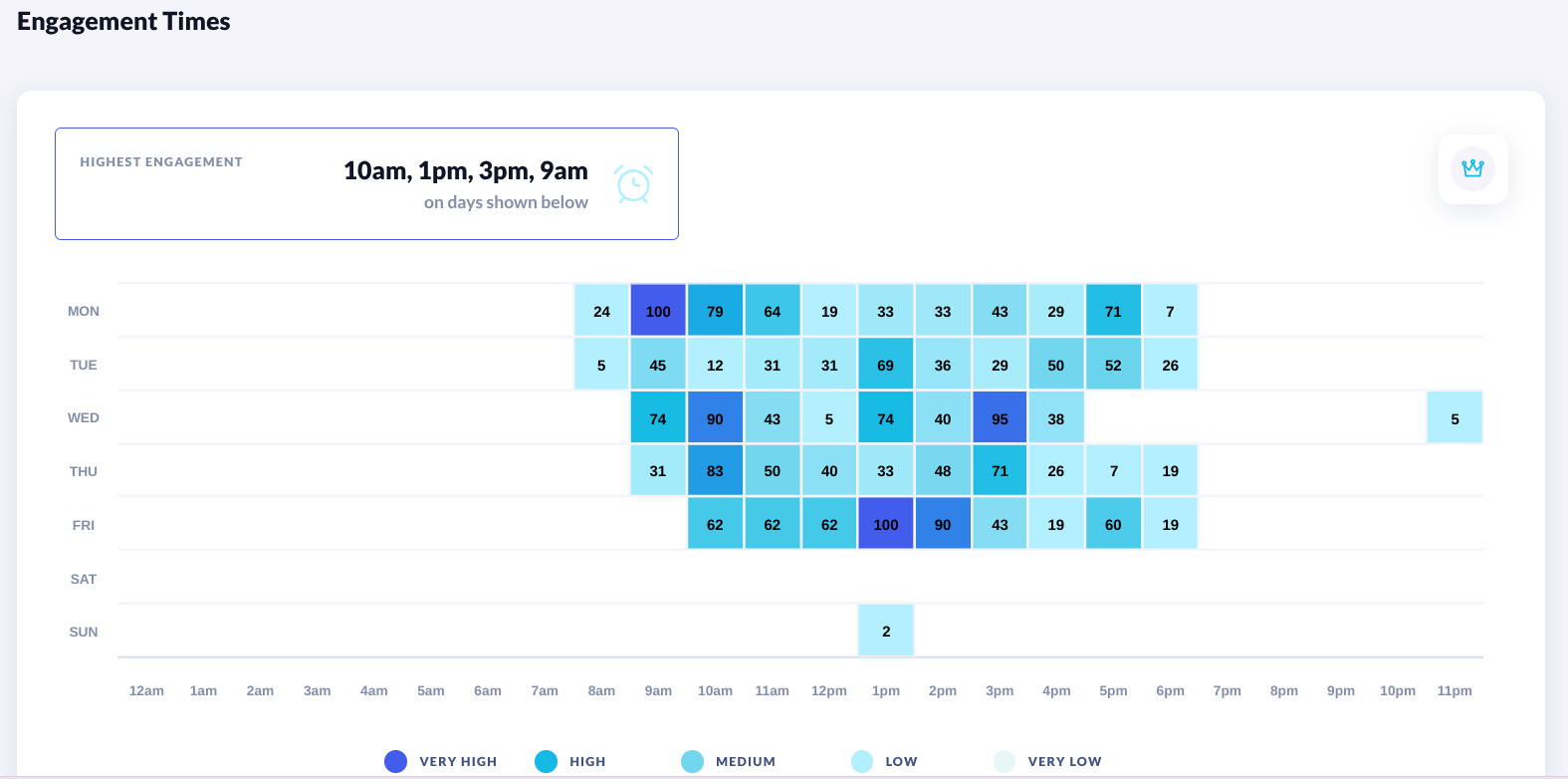Select the Medium legend color dot
Image resolution: width=1568 pixels, height=779 pixels.
click(x=692, y=761)
